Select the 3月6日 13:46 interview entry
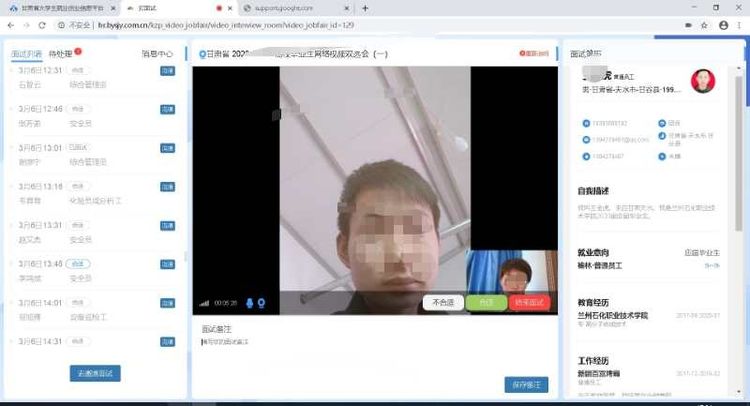The image size is (750, 406). [x=95, y=271]
